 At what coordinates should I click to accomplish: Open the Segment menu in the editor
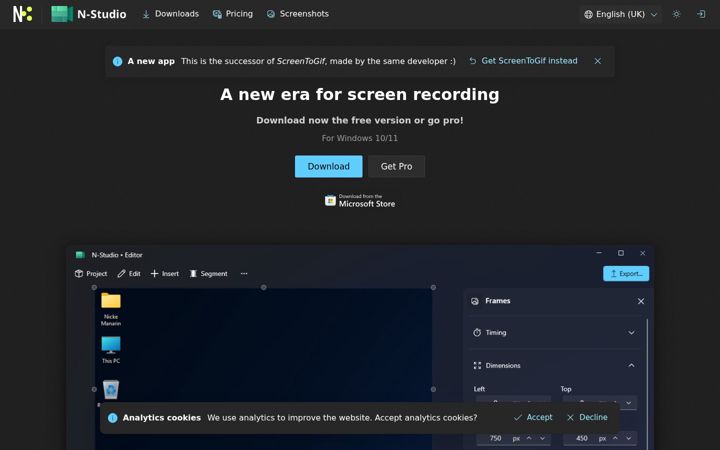208,274
